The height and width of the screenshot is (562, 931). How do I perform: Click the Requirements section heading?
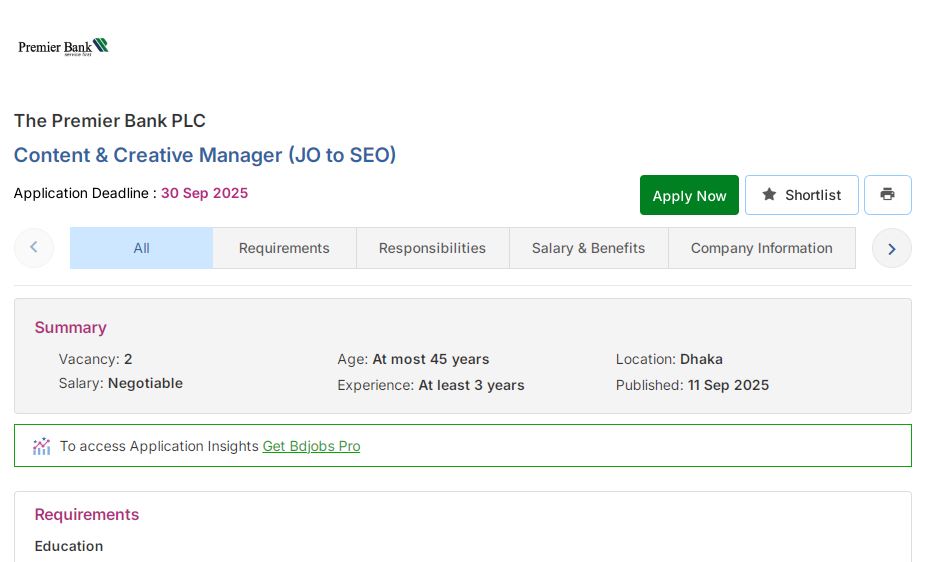[x=87, y=514]
